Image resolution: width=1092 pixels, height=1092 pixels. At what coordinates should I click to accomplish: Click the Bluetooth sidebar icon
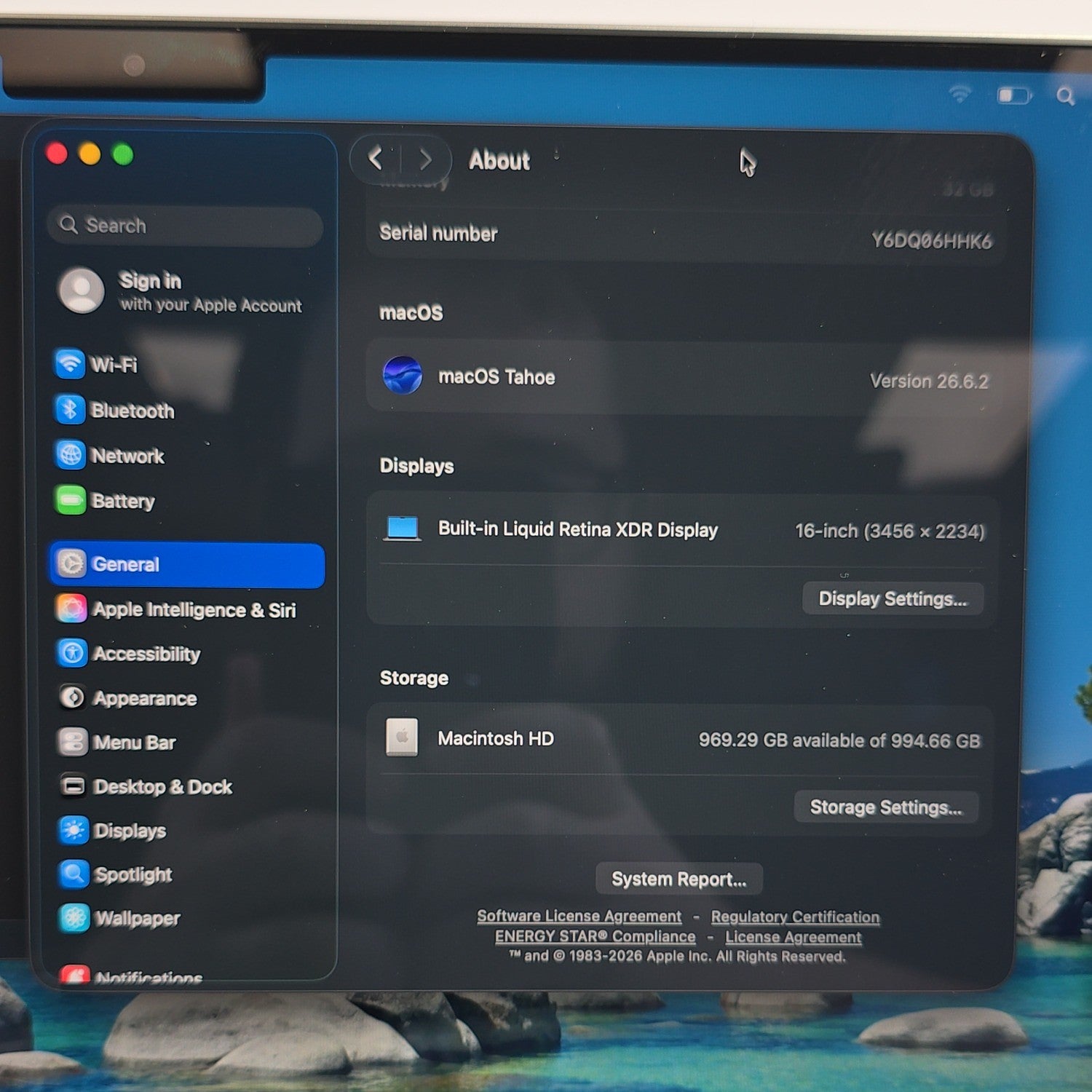pos(71,410)
